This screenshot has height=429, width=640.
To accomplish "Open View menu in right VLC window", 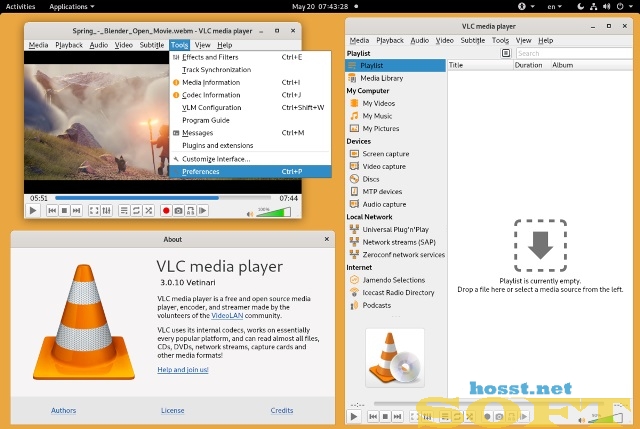I will point(523,40).
